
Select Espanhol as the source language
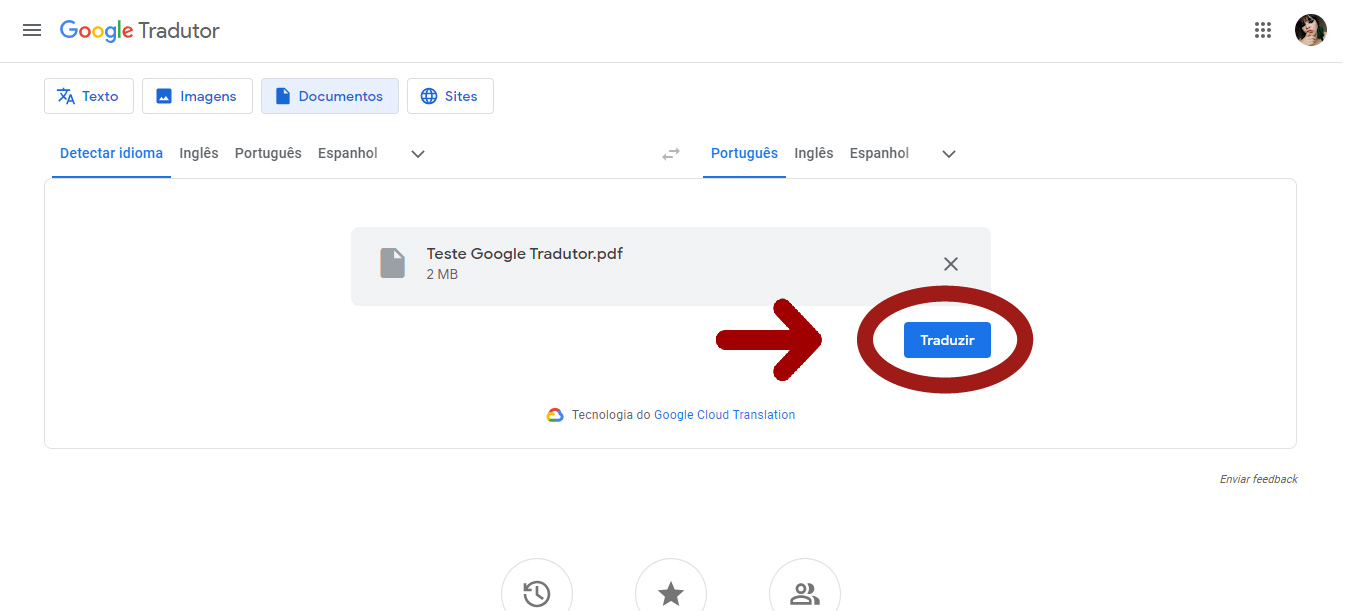pos(347,153)
